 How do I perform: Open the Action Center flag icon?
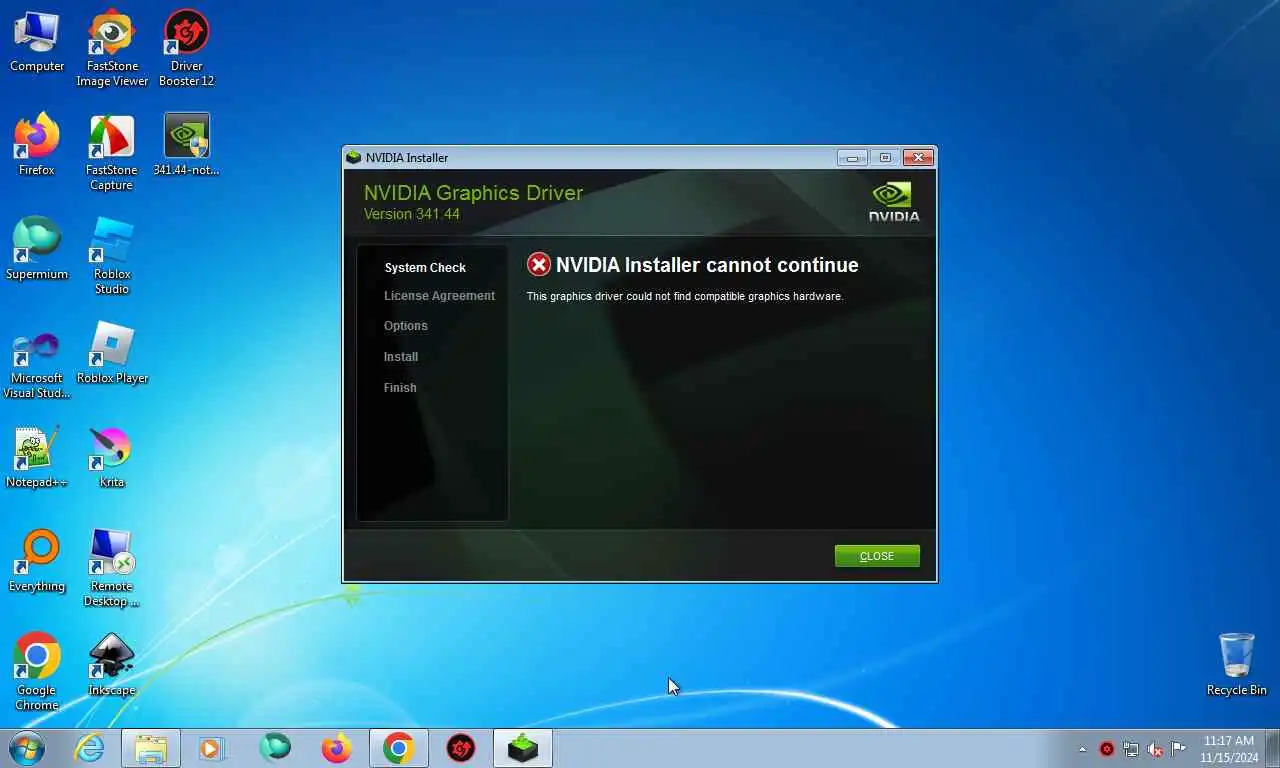(x=1179, y=749)
